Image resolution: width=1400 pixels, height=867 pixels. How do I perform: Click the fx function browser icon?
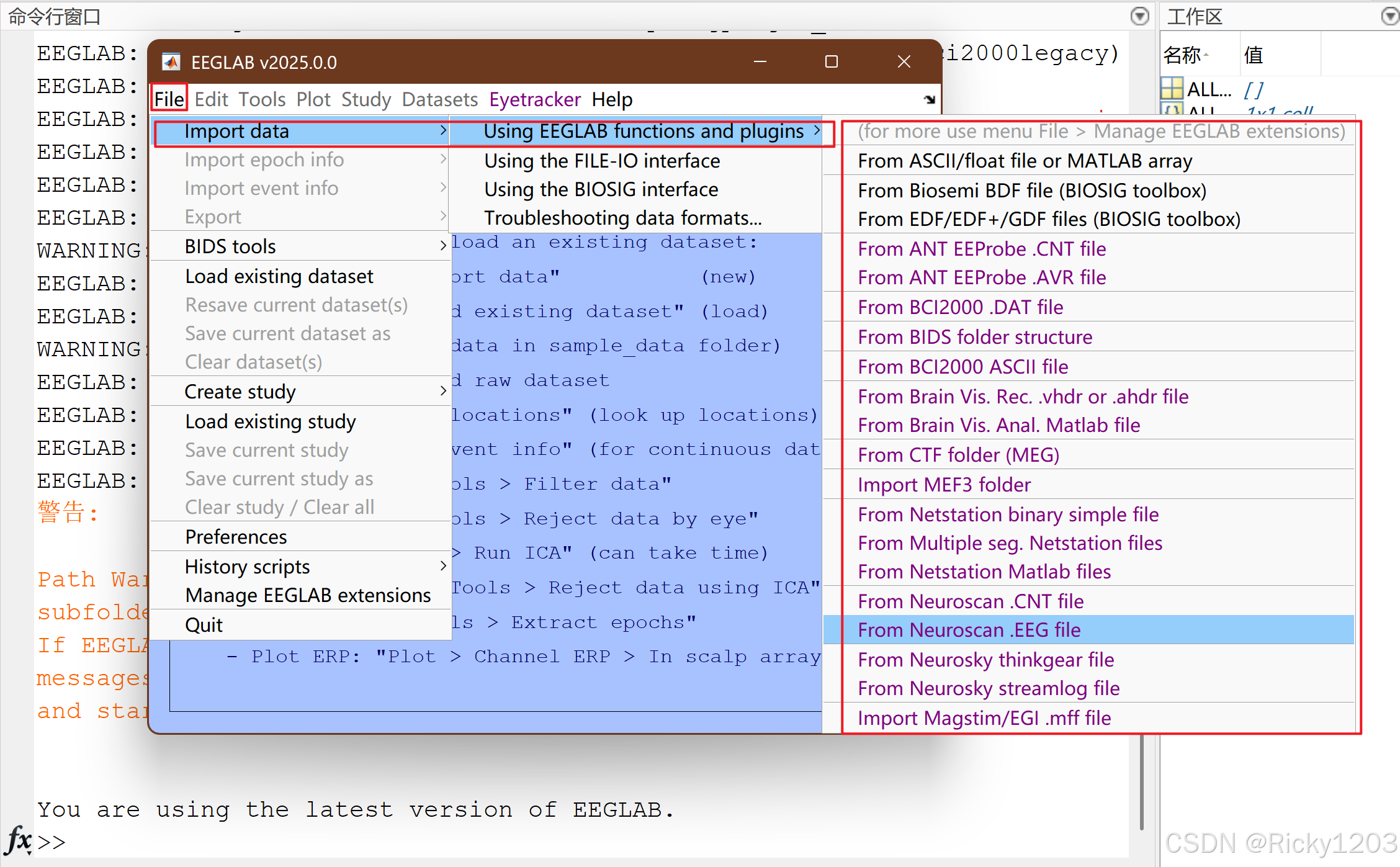point(19,841)
